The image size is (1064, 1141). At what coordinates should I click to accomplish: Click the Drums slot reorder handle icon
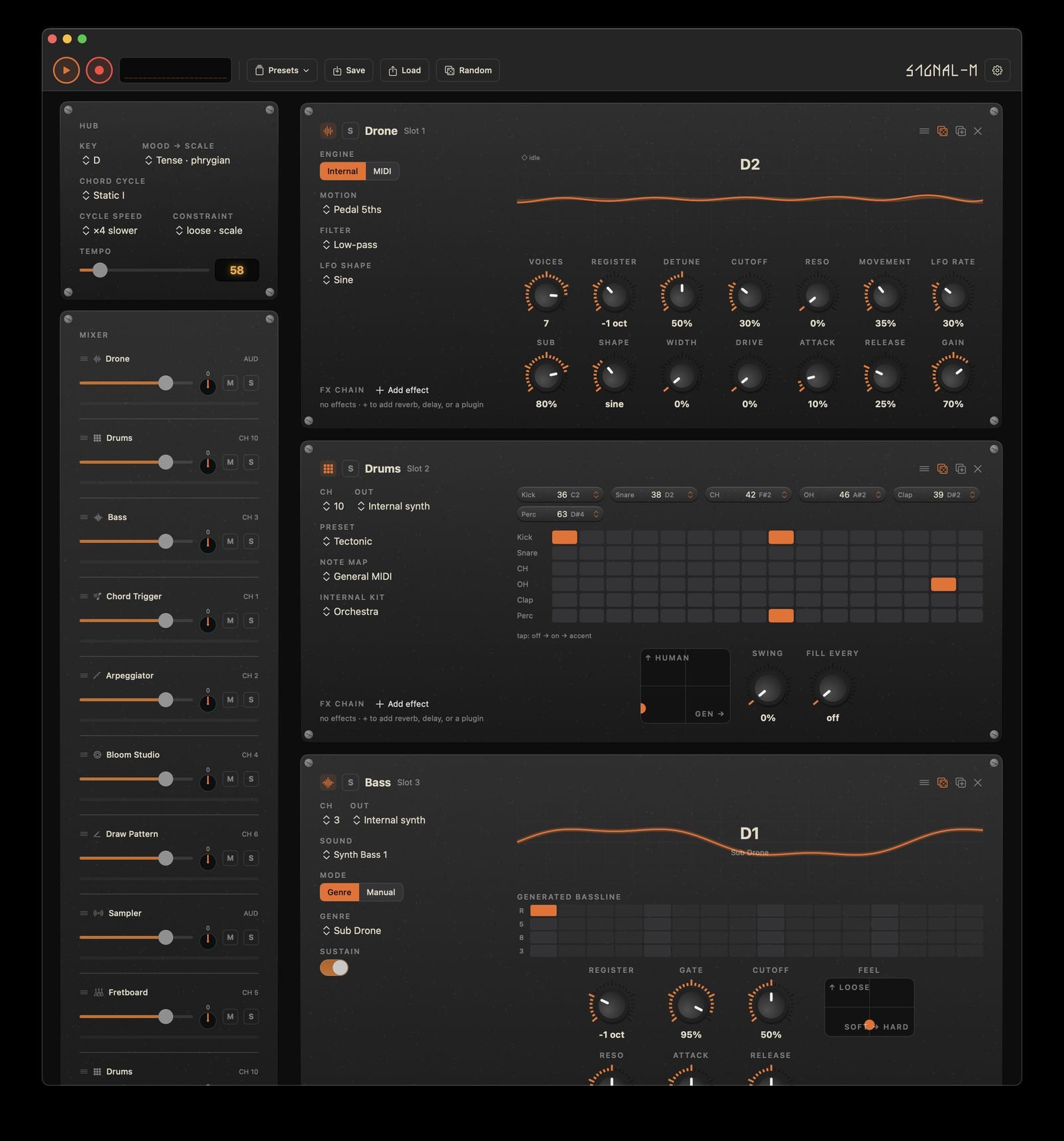pos(924,469)
